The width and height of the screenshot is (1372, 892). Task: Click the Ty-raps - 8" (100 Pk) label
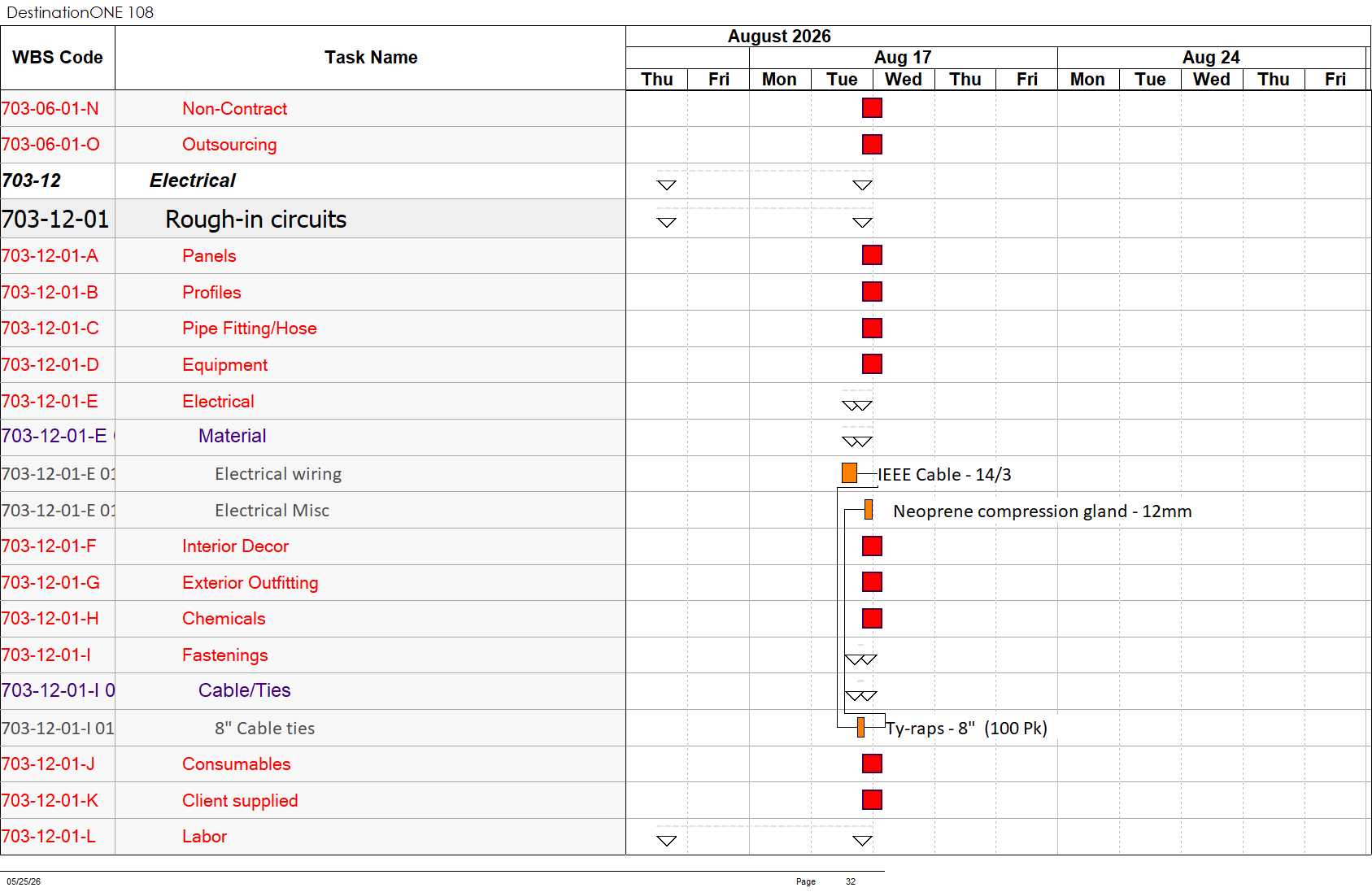966,729
